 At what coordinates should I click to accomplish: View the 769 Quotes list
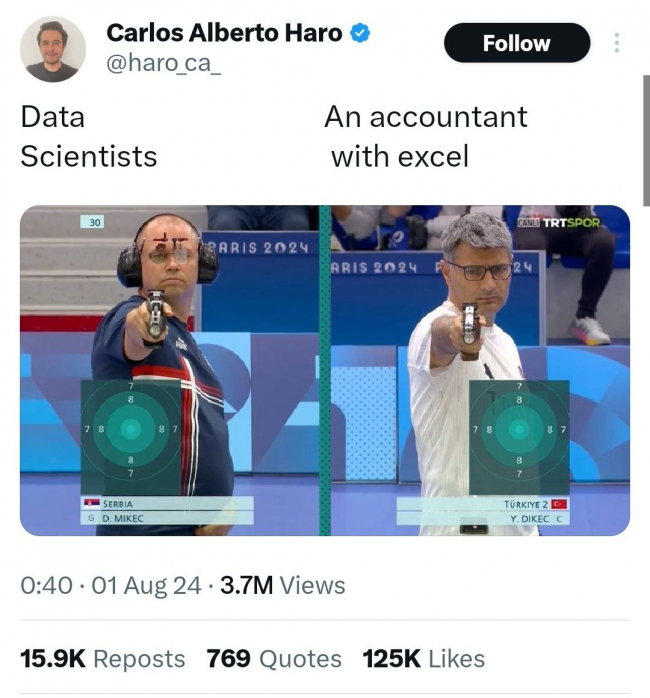pyautogui.click(x=274, y=659)
